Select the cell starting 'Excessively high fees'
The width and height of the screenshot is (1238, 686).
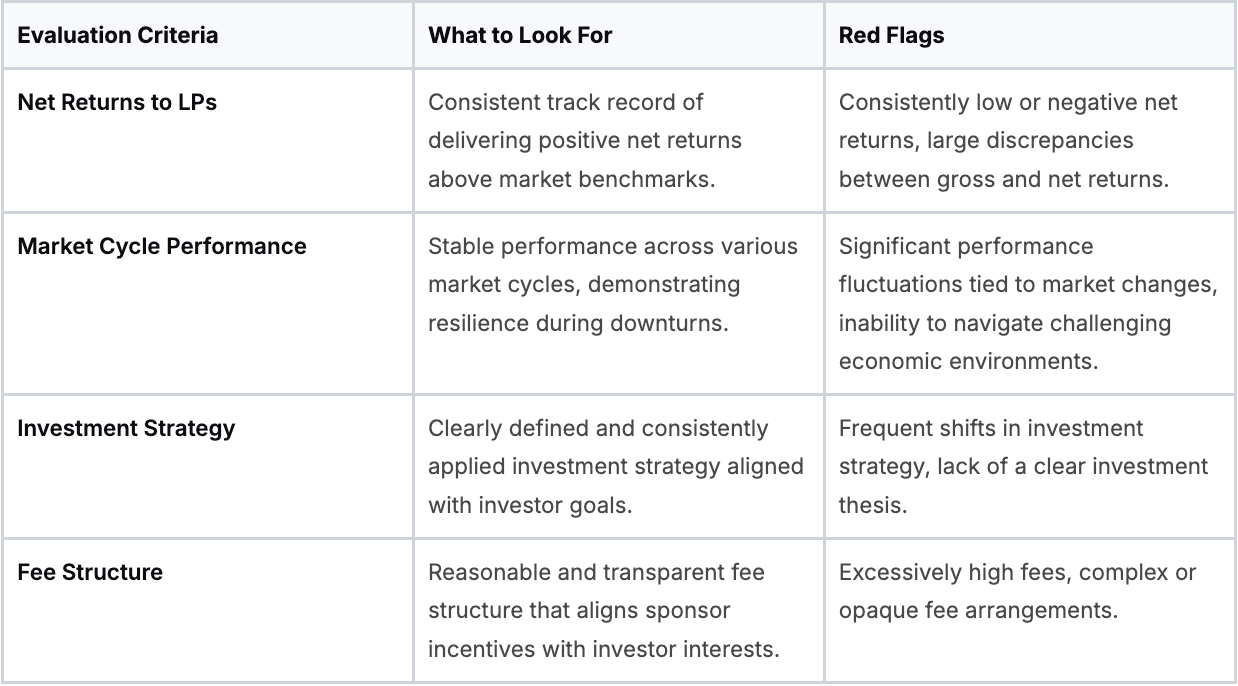click(x=1017, y=591)
